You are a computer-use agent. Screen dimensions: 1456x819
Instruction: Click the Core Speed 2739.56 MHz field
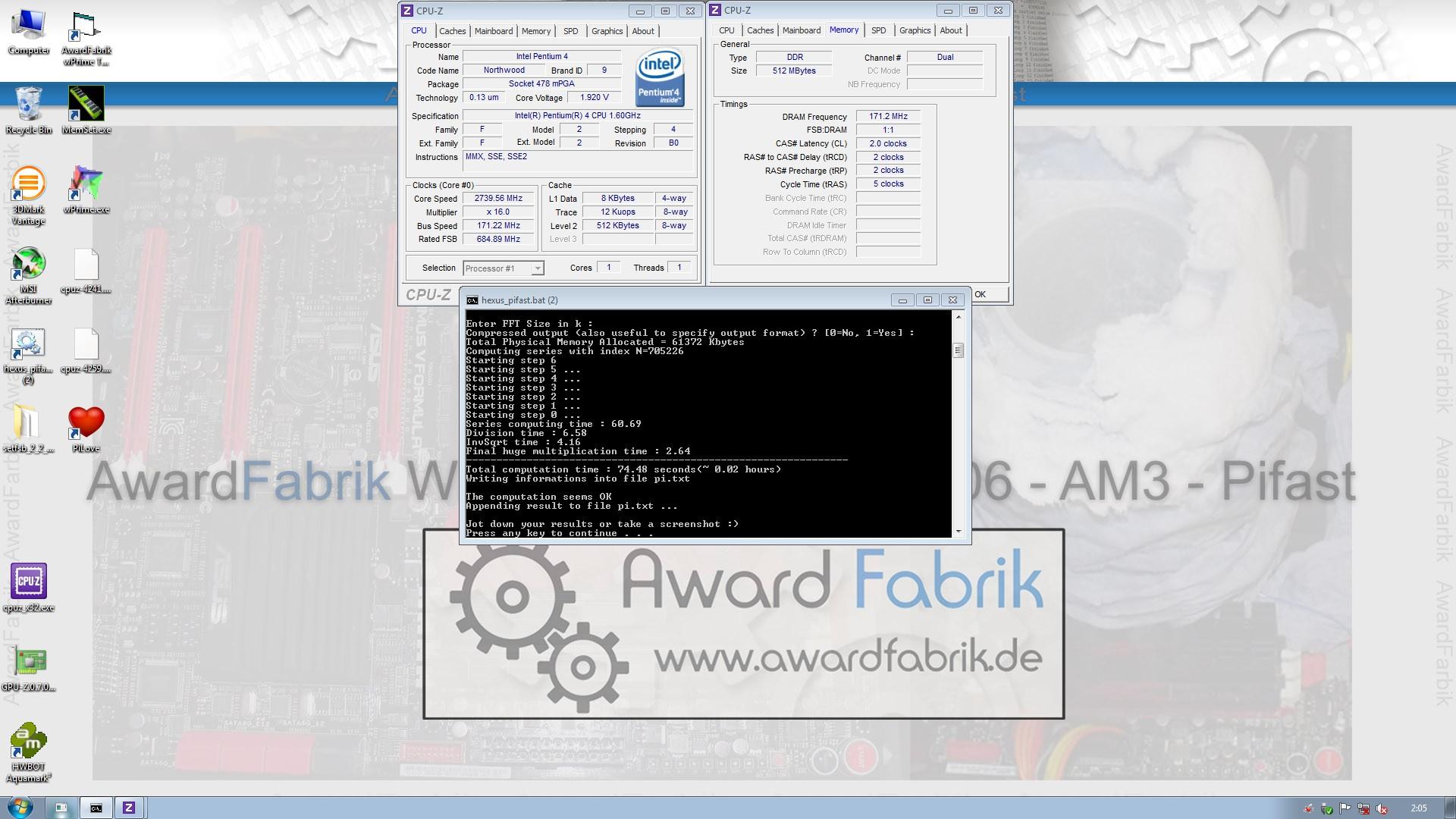coord(498,199)
